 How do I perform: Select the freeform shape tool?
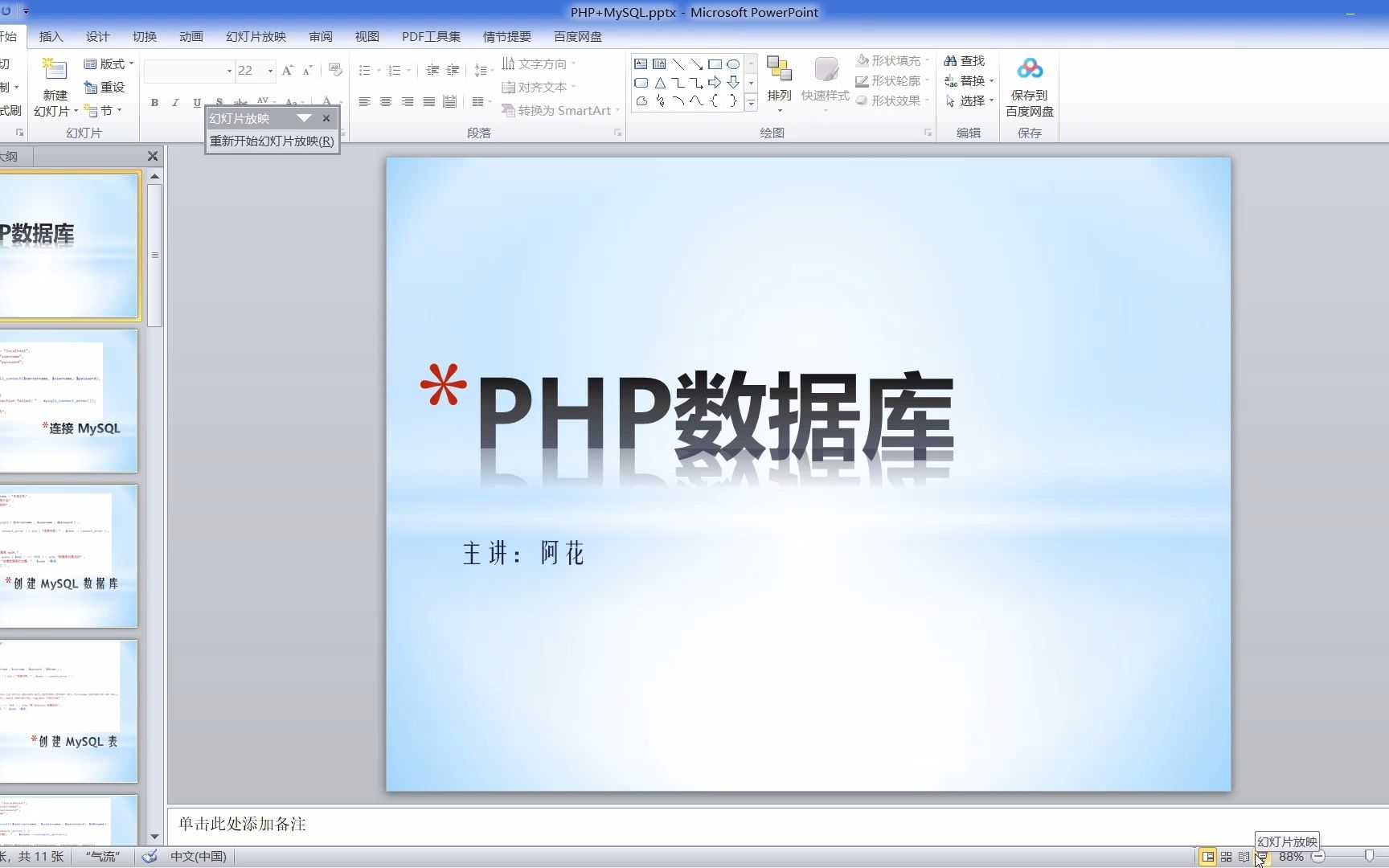click(x=641, y=100)
